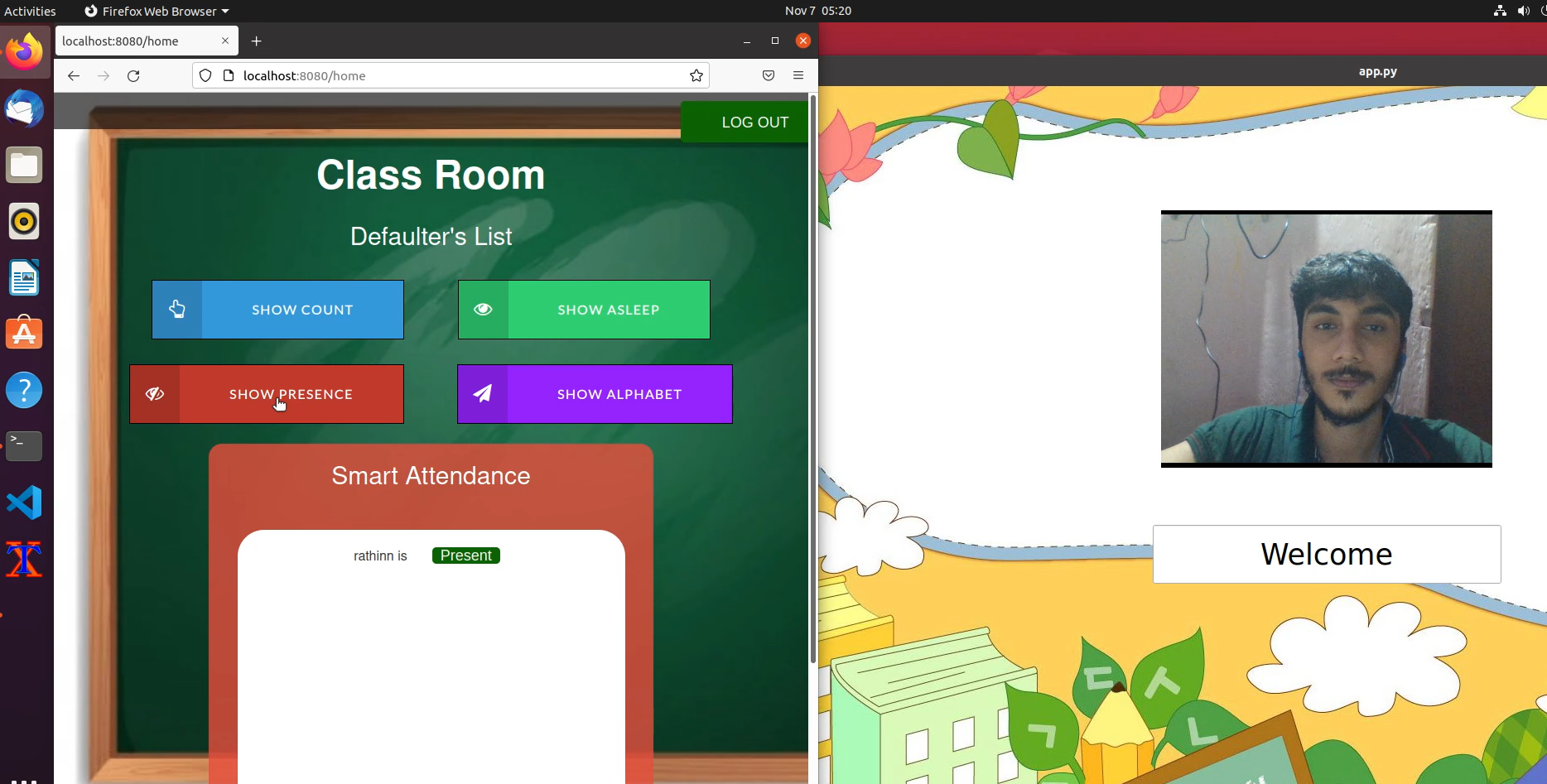Open the Help icon in the dock

[24, 390]
